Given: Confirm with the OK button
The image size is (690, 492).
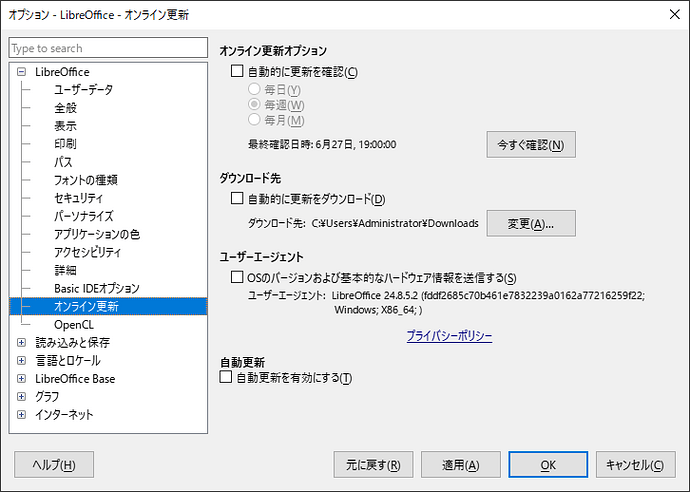Looking at the screenshot, I should point(548,465).
